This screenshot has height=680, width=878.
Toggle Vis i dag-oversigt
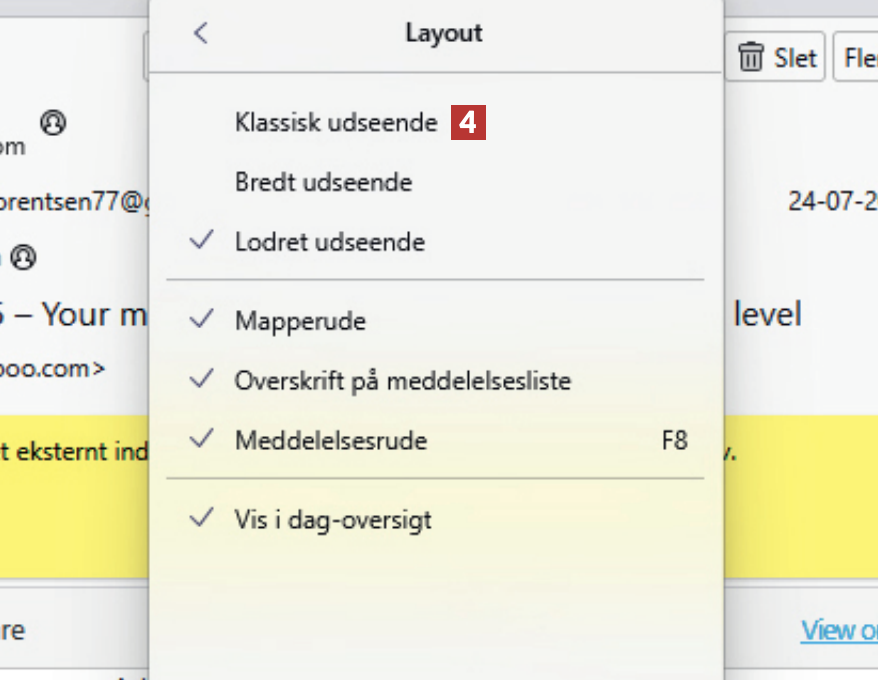(x=333, y=520)
